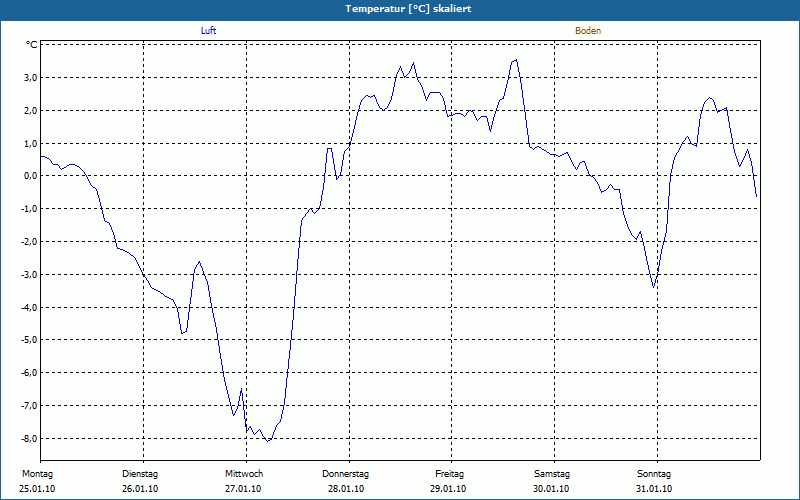Click the '1,0' y-axis label
Viewport: 800px width, 500px height.
click(x=31, y=143)
